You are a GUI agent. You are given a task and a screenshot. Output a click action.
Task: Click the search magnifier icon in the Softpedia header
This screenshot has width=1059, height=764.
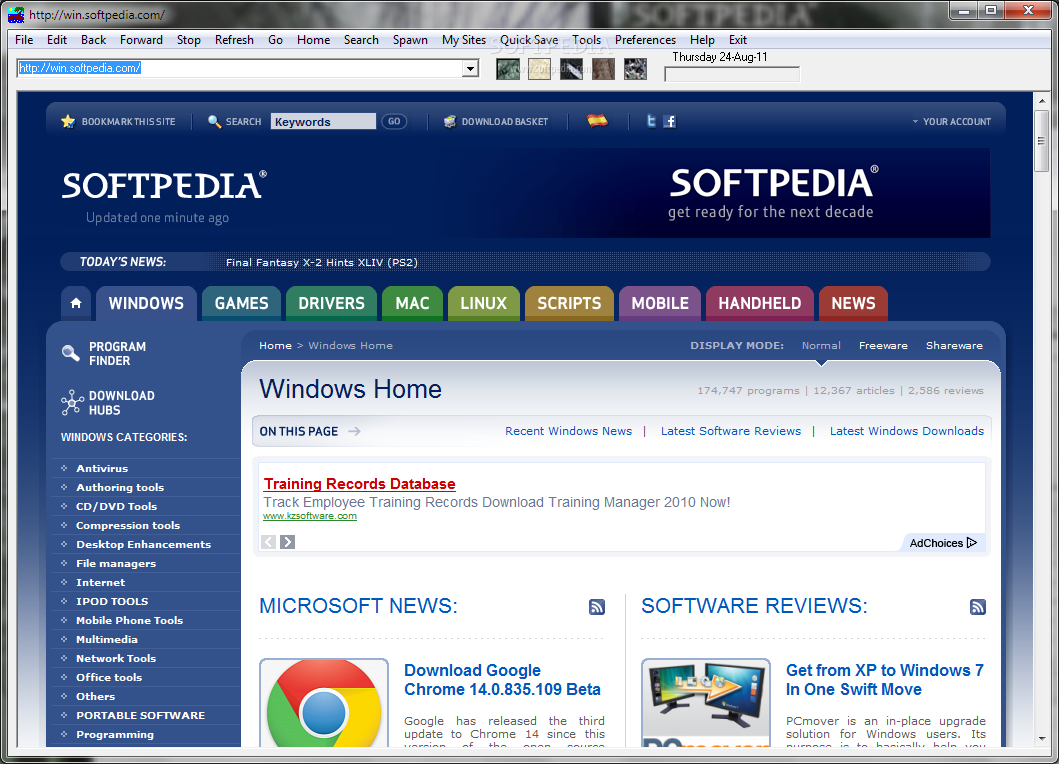(x=215, y=122)
